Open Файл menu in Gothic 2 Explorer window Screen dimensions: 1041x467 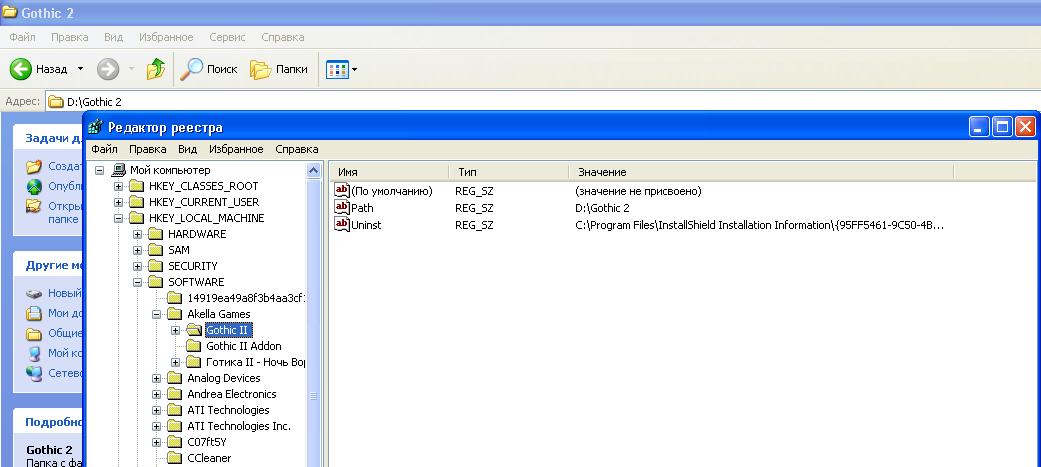pos(22,37)
